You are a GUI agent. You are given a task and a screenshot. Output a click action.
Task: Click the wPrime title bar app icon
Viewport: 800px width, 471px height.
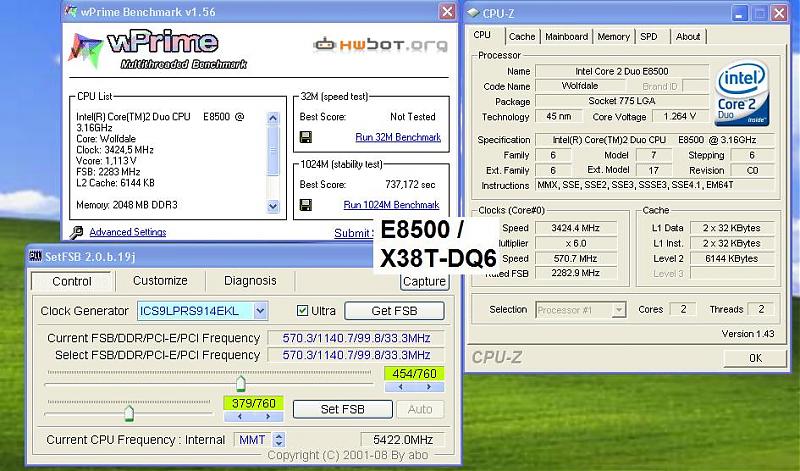(71, 11)
